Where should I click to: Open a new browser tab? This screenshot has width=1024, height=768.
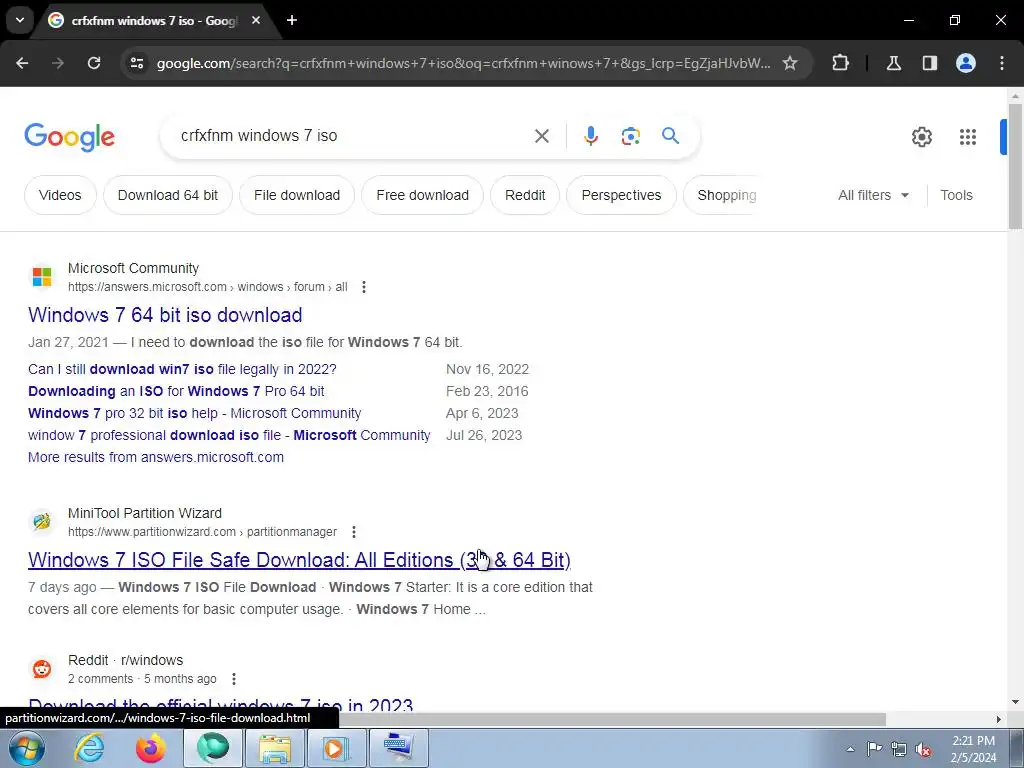click(x=292, y=20)
